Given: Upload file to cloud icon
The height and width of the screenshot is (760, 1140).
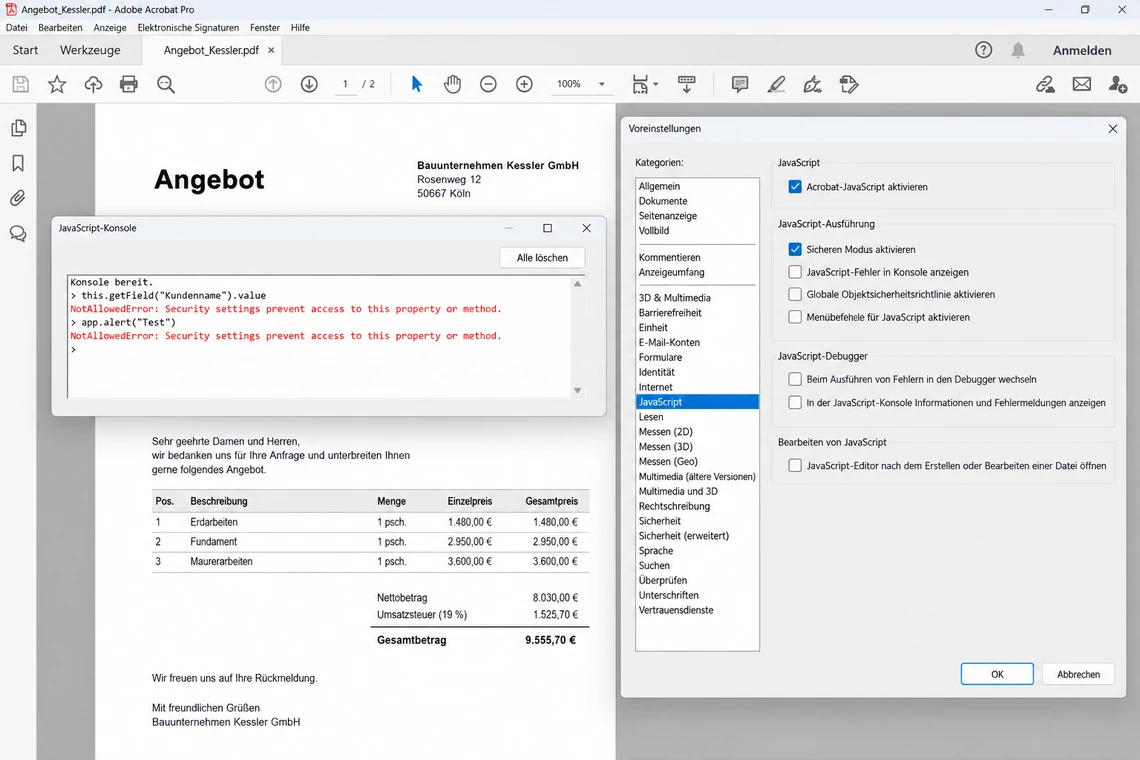Looking at the screenshot, I should tap(93, 84).
